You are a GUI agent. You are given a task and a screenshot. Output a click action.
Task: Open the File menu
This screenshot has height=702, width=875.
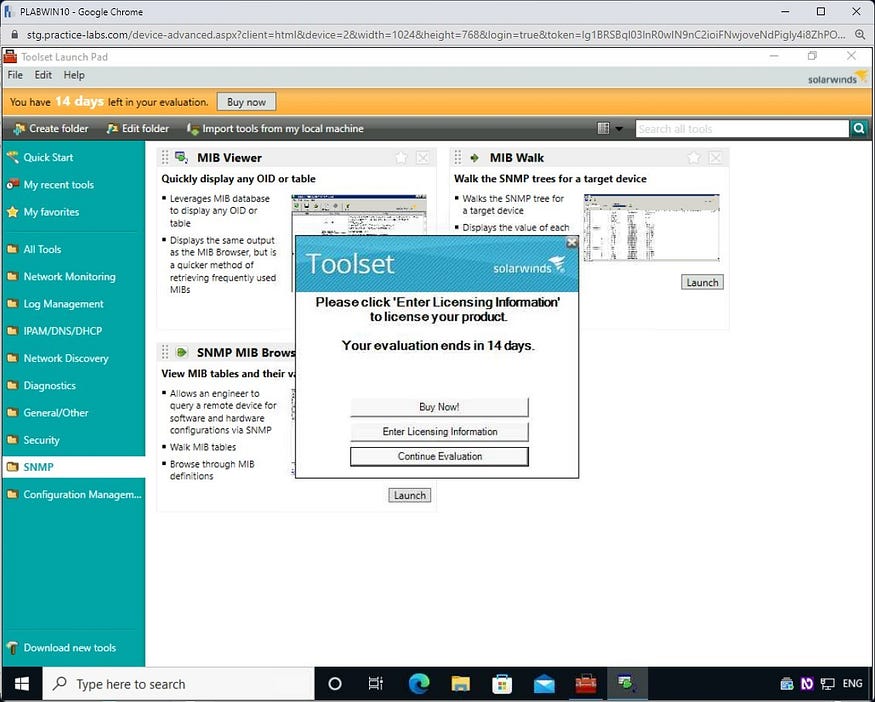[x=15, y=75]
